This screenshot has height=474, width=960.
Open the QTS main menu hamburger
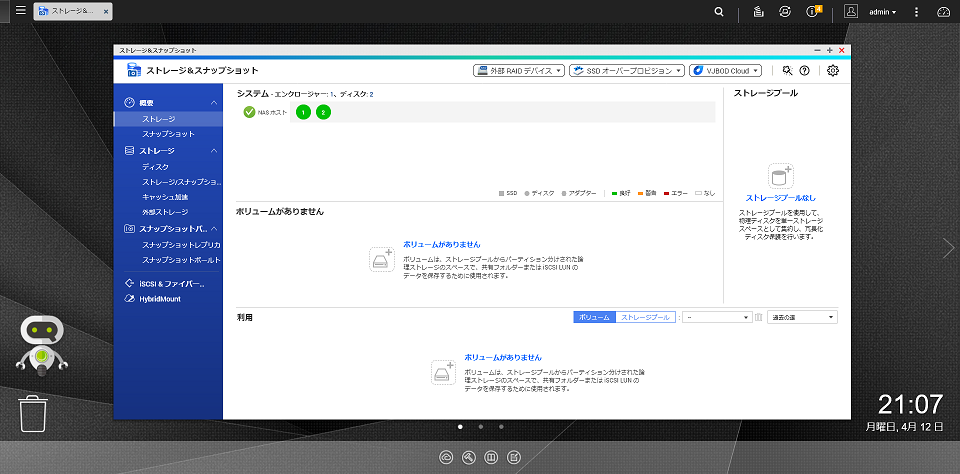(x=21, y=10)
